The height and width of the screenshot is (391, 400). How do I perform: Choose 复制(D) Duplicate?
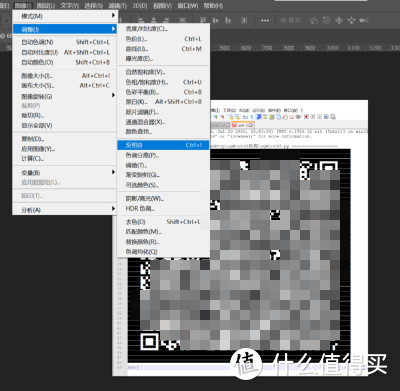click(x=64, y=139)
